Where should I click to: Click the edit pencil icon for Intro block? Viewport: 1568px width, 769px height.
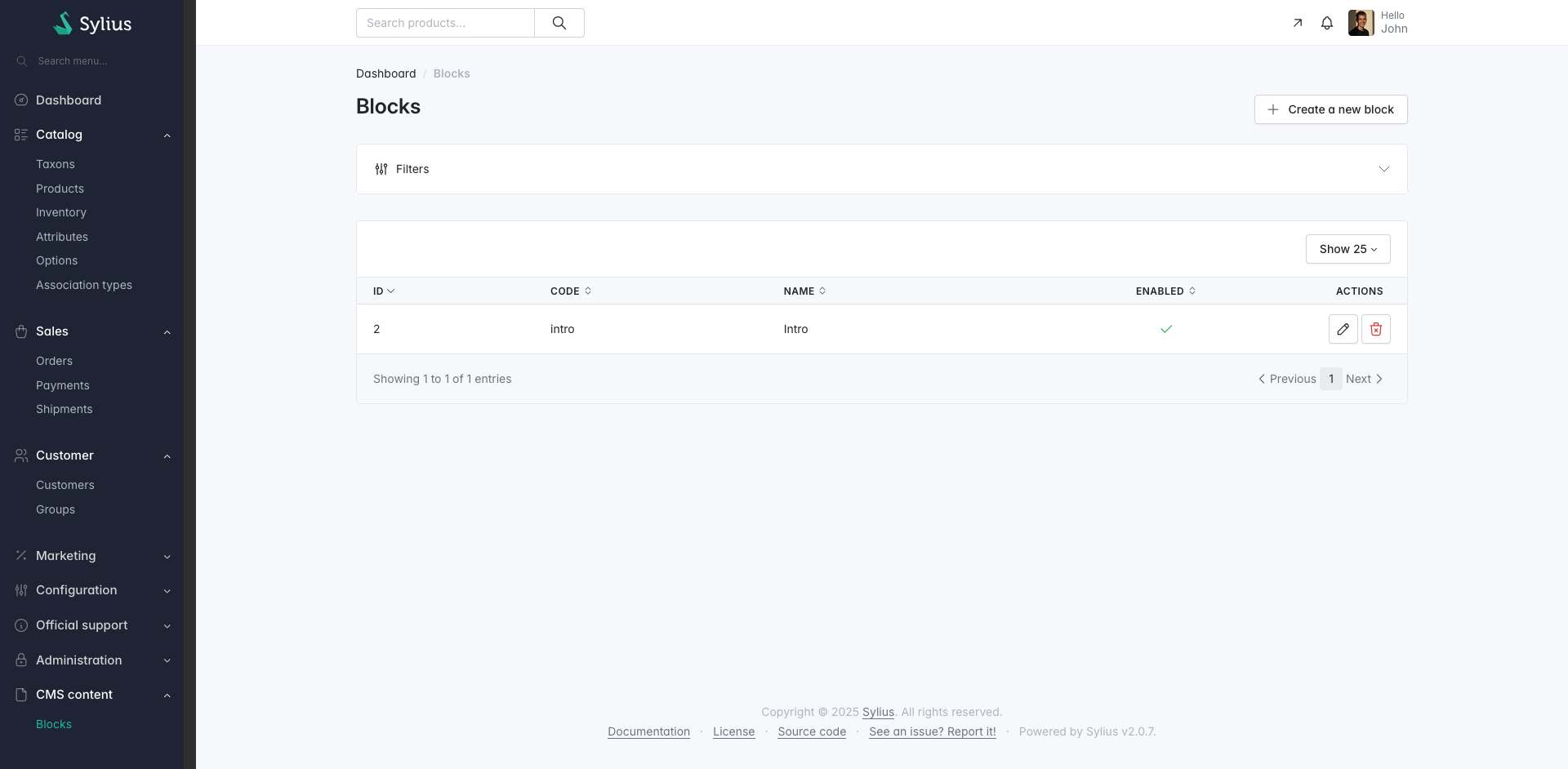coord(1343,329)
